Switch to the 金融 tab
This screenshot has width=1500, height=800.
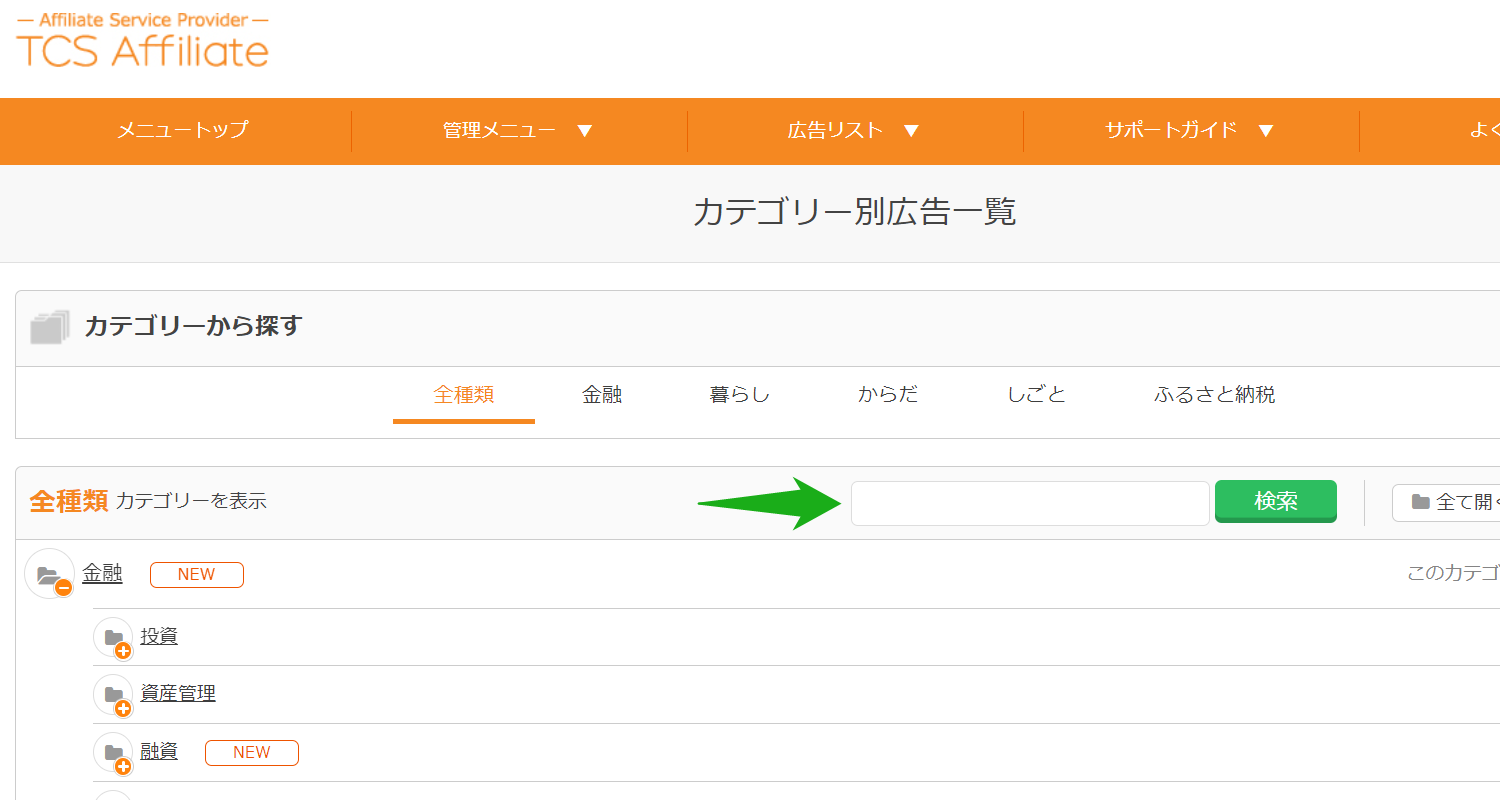coord(602,394)
